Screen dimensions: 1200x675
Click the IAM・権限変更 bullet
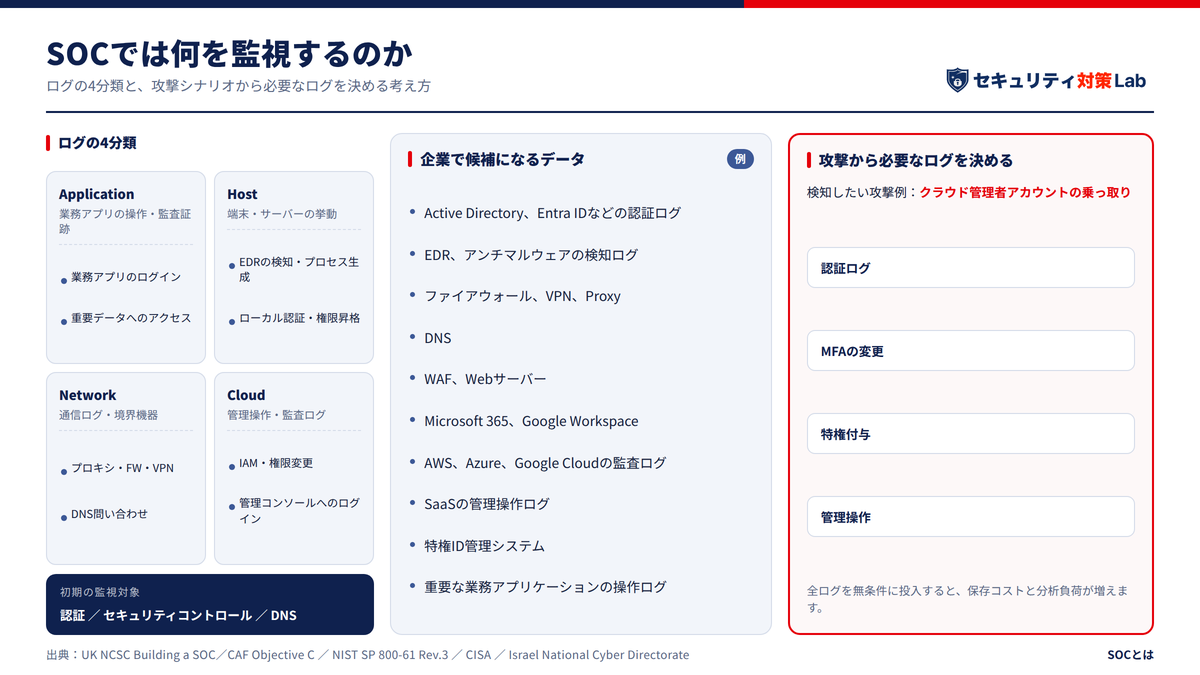[276, 463]
